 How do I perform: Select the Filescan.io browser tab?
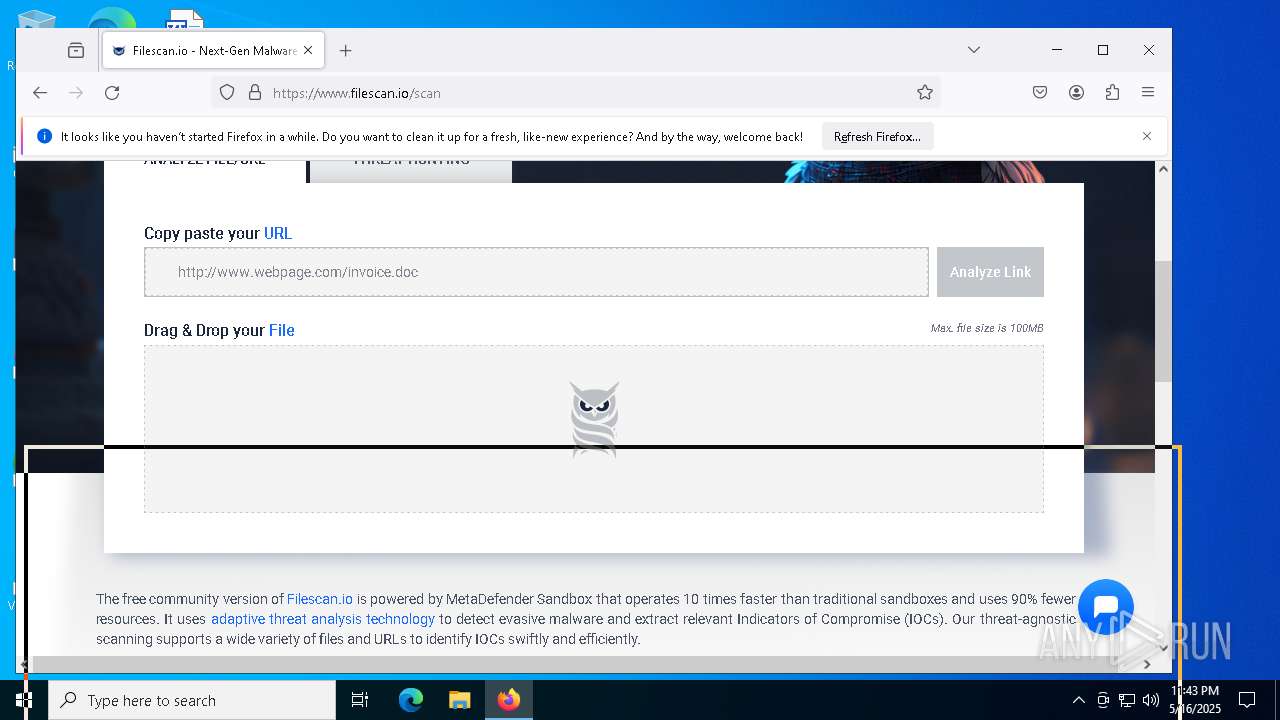tap(213, 50)
